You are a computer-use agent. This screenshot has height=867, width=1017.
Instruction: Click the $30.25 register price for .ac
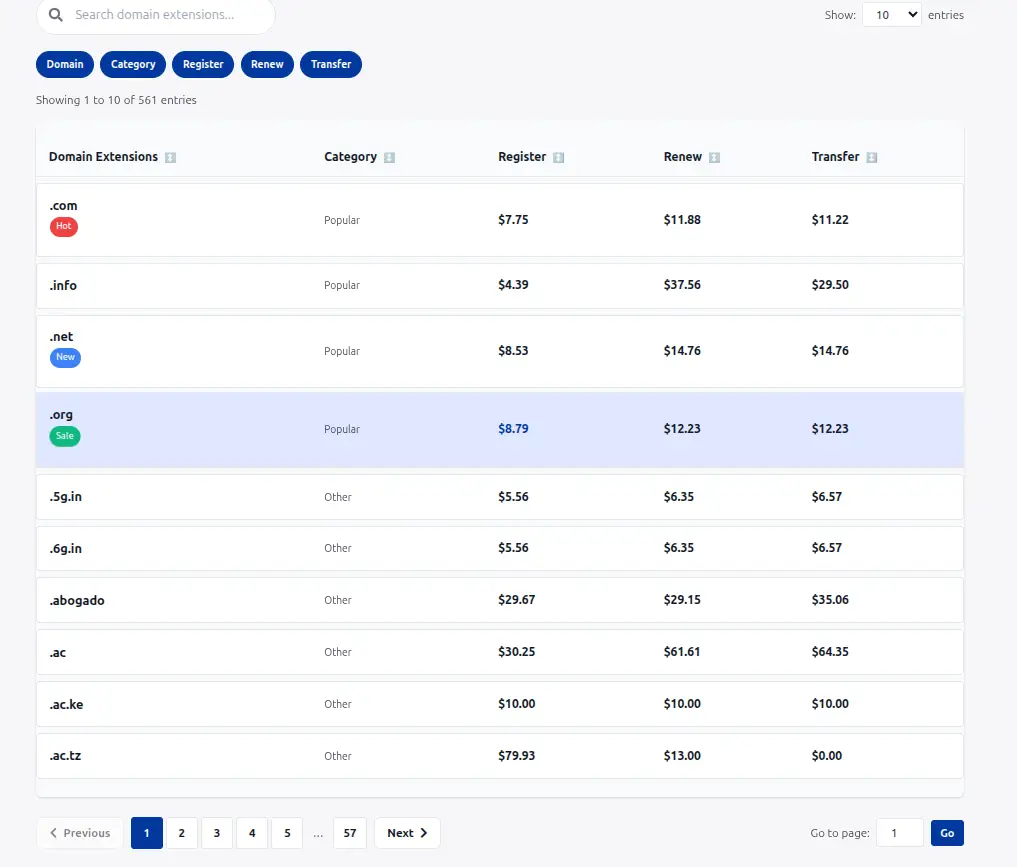click(x=516, y=652)
